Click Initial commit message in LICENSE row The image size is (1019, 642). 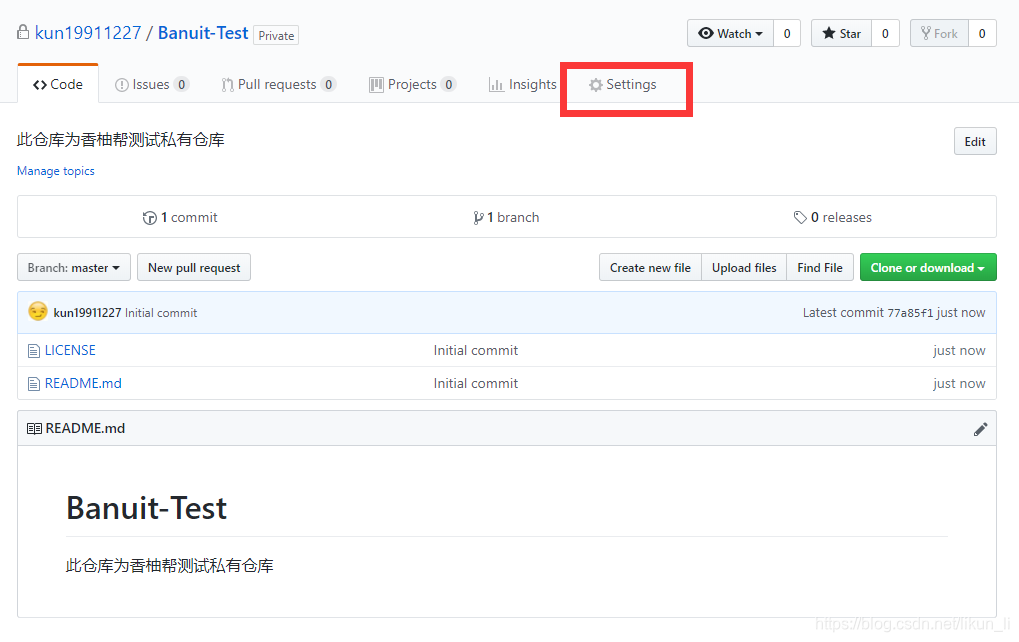pyautogui.click(x=476, y=350)
